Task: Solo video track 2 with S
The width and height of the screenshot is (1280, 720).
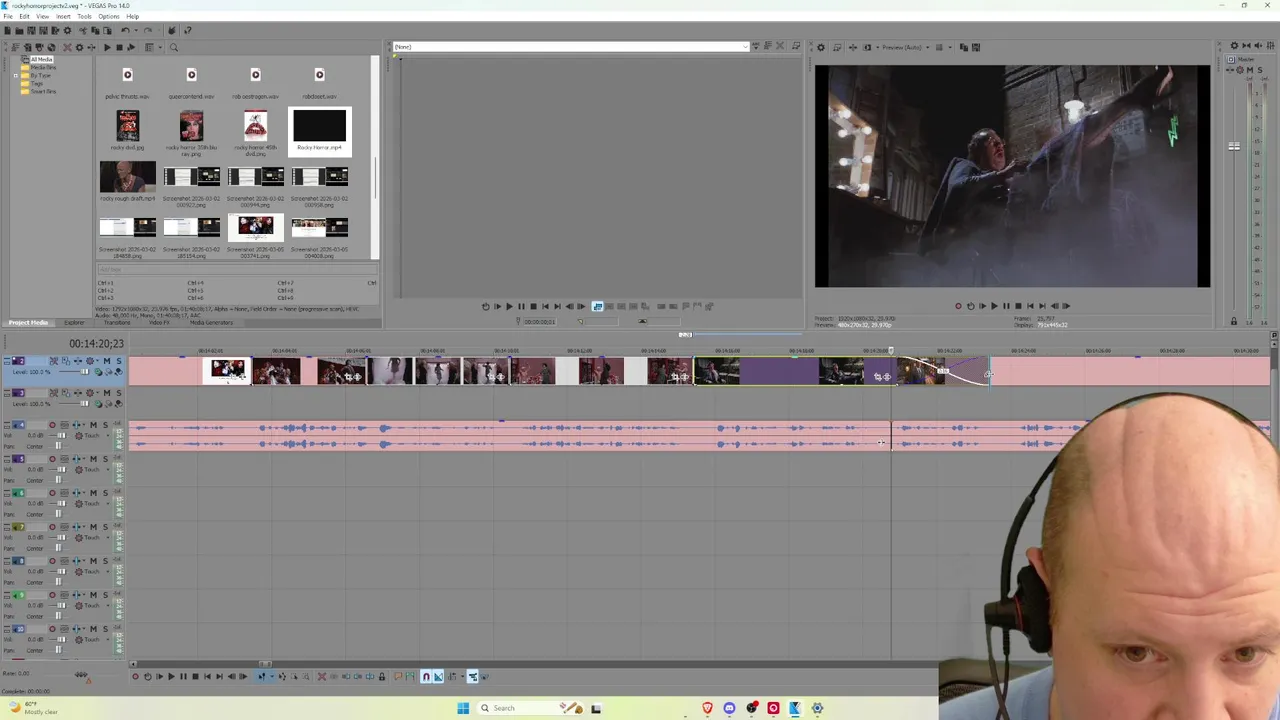Action: click(118, 361)
